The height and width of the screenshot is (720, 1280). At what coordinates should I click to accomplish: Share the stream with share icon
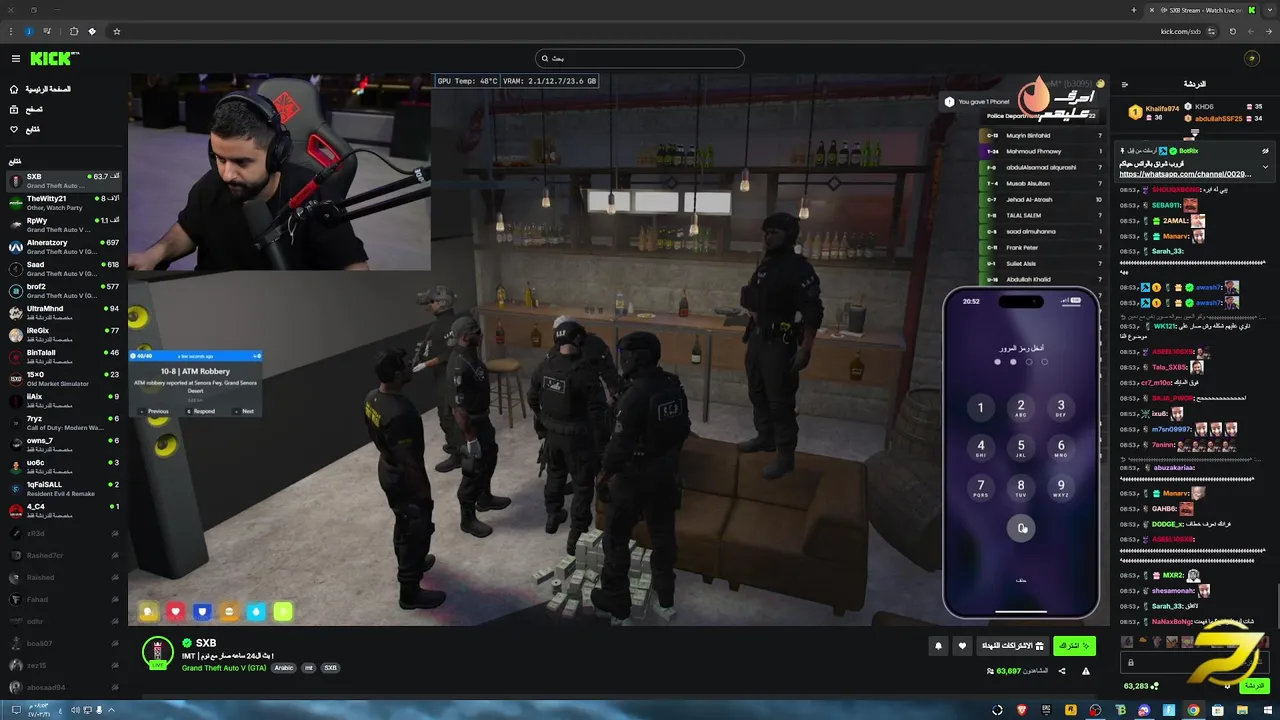pyautogui.click(x=1062, y=671)
